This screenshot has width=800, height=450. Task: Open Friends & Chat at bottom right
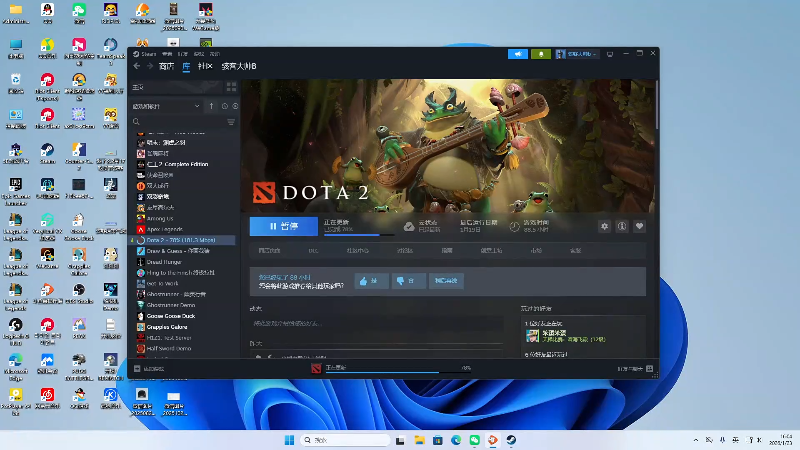tap(635, 368)
